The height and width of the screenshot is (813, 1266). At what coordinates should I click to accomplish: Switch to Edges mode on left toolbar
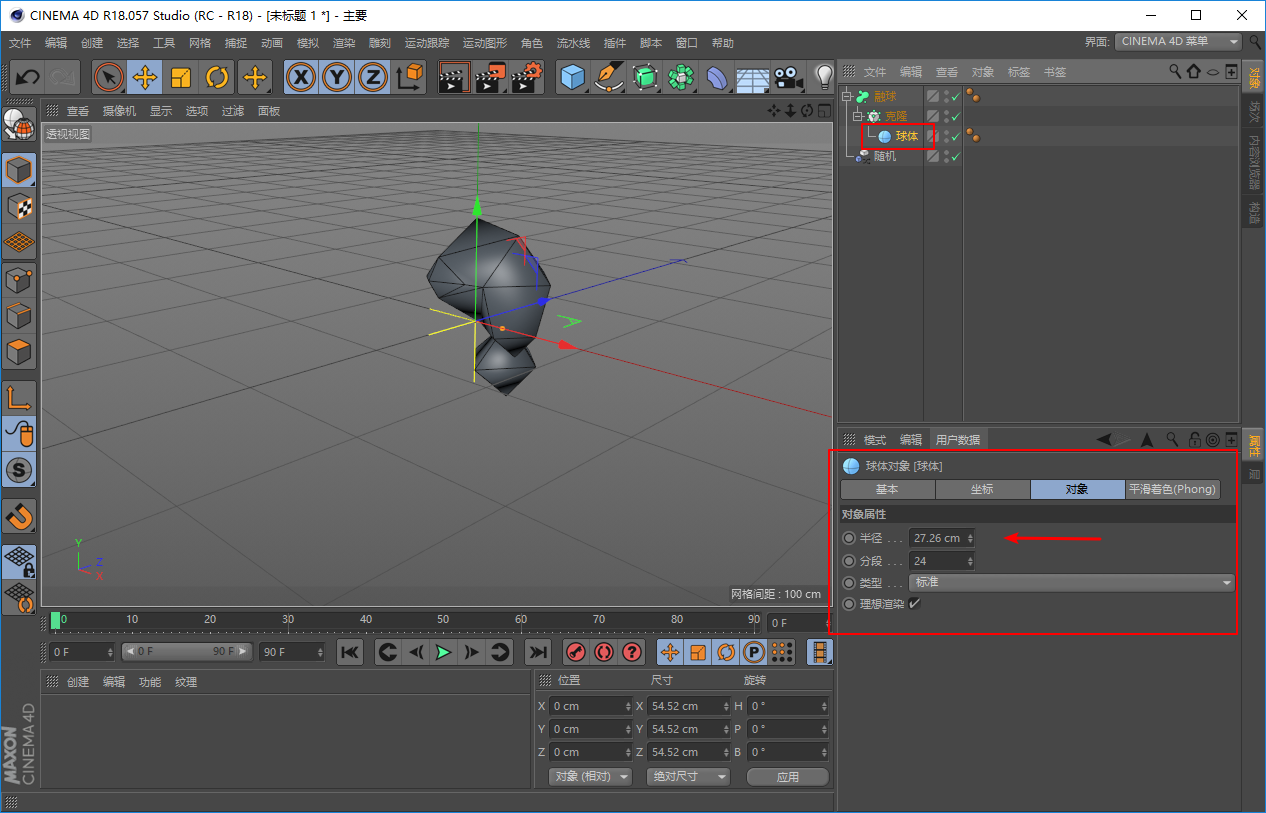pos(19,315)
